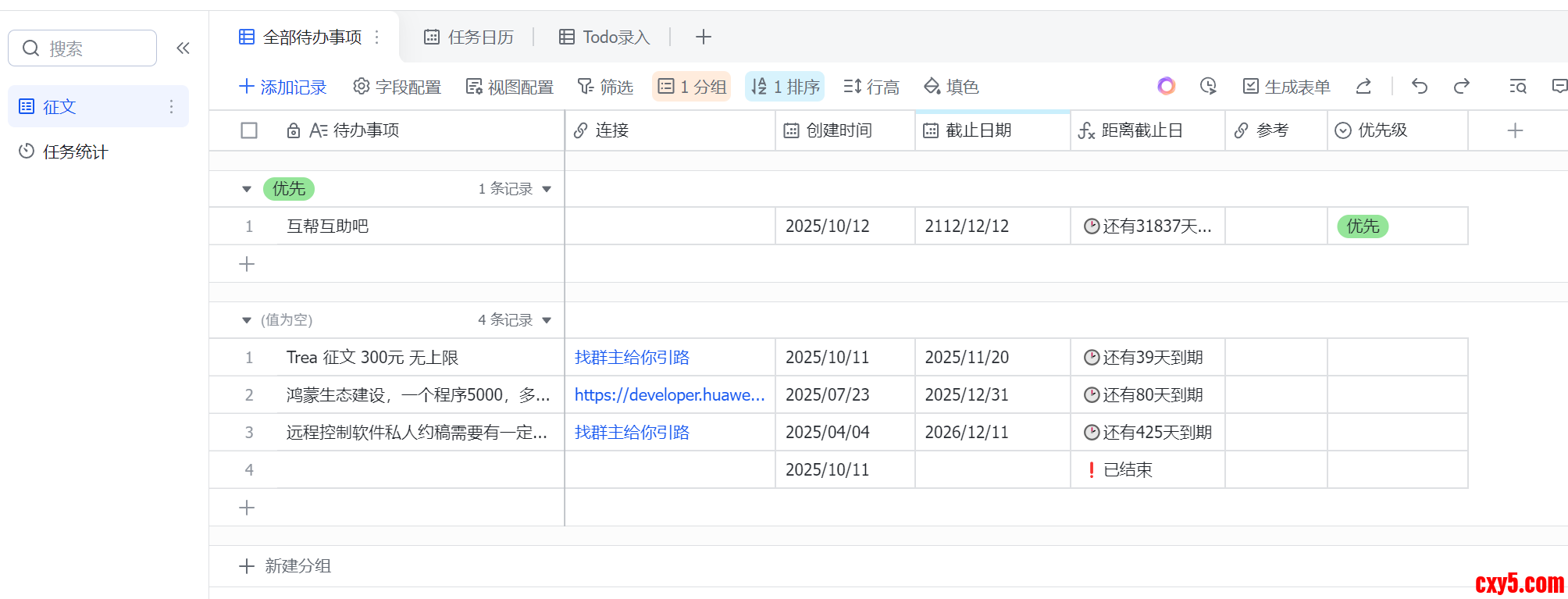Tick the select-all checkbox in header
Screen dimensions: 1568x599
click(249, 130)
